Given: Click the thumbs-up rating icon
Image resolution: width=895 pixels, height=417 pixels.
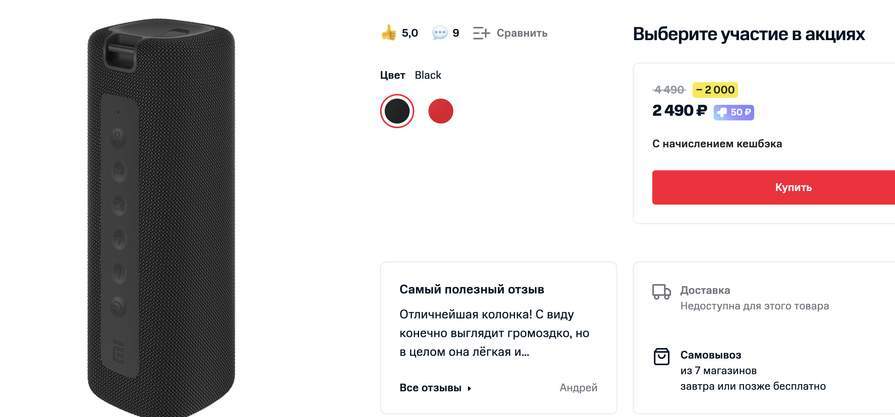Looking at the screenshot, I should [x=389, y=33].
